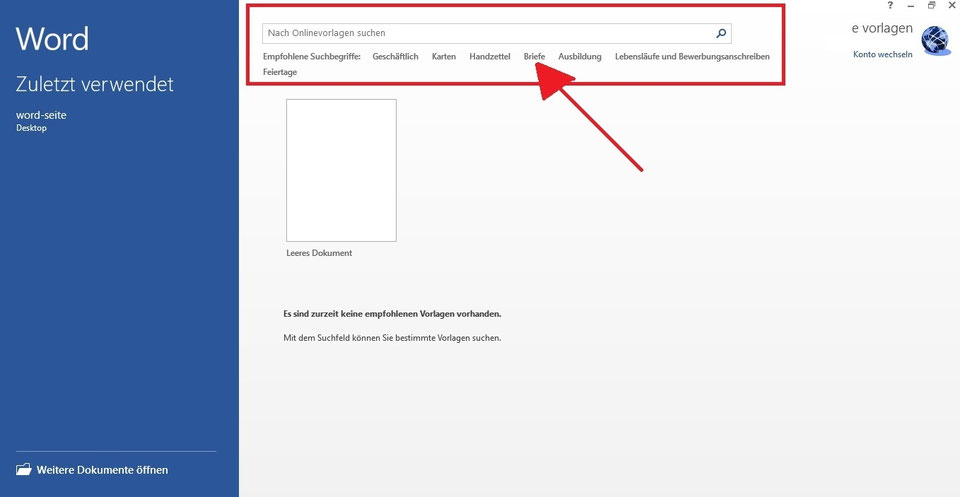Open Lebensläufe und Bewerbungsanschreiben templates
Viewport: 960px width, 497px height.
click(x=692, y=56)
